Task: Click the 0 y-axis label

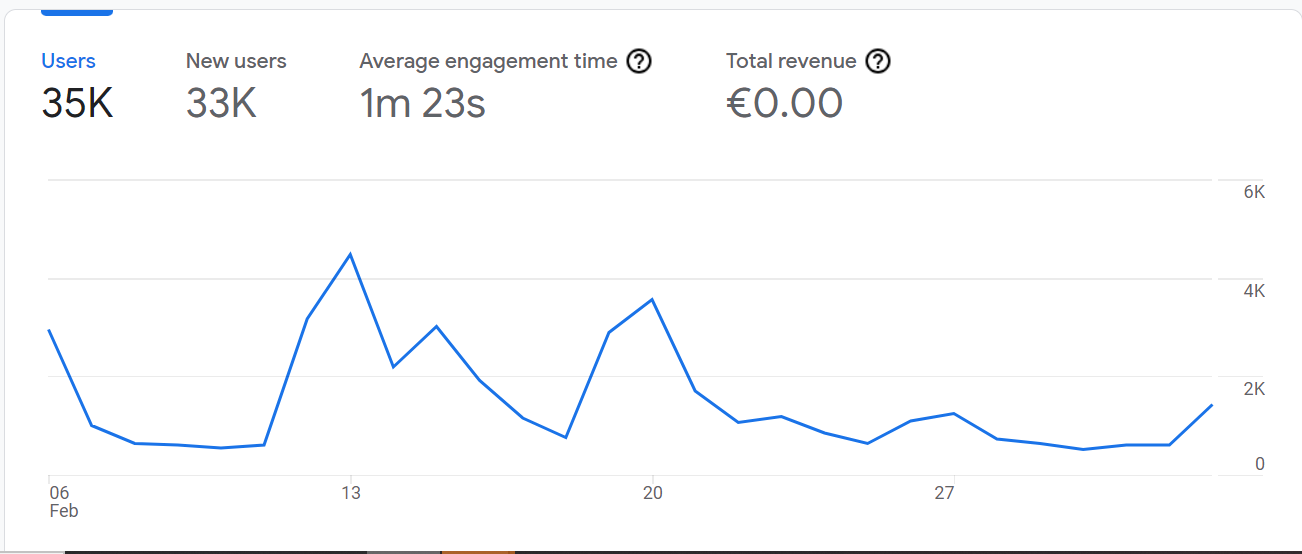Action: [1260, 464]
